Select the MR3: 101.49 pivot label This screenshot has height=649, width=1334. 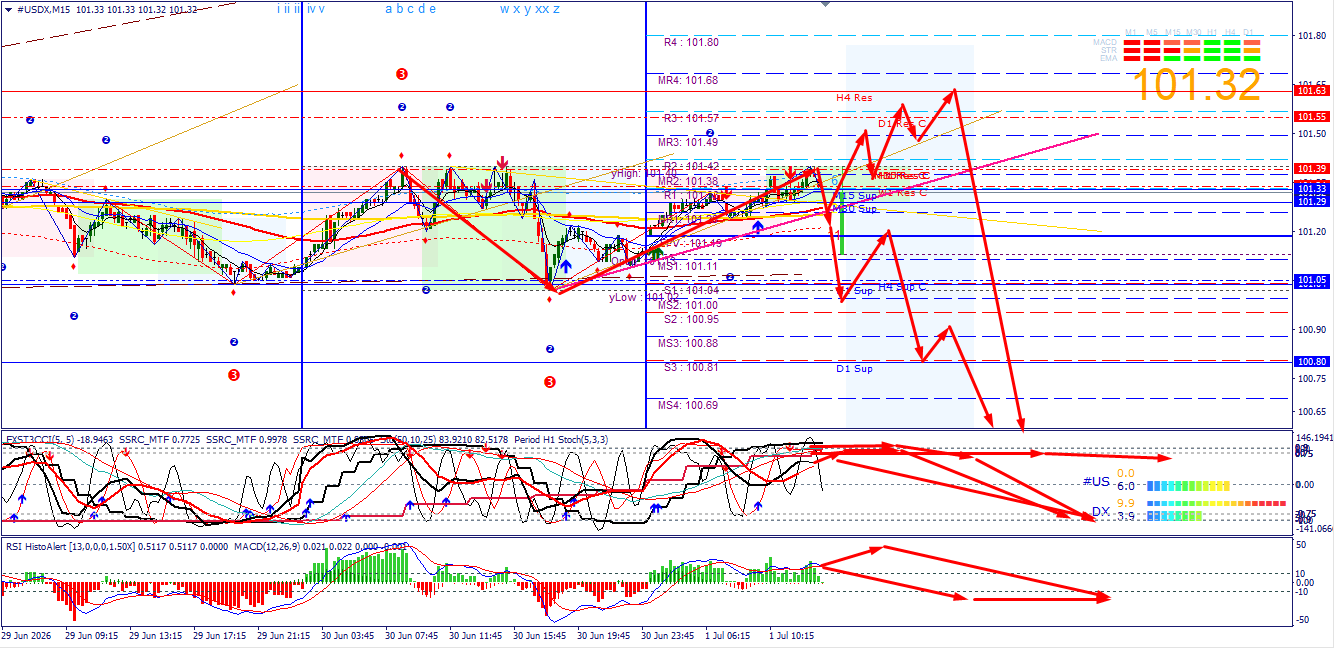(x=688, y=142)
